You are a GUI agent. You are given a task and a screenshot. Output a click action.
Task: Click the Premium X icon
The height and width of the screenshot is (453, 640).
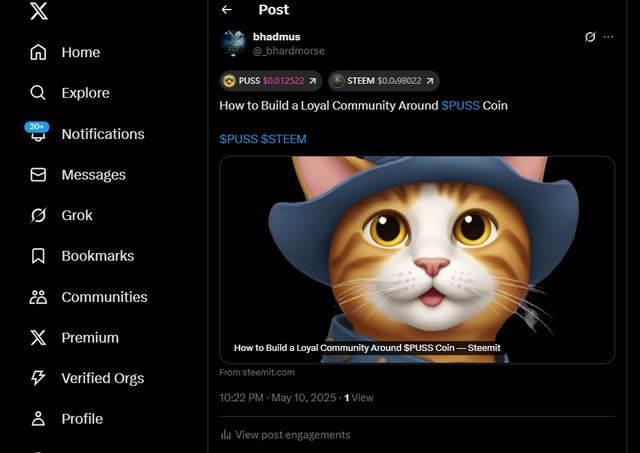coord(38,338)
